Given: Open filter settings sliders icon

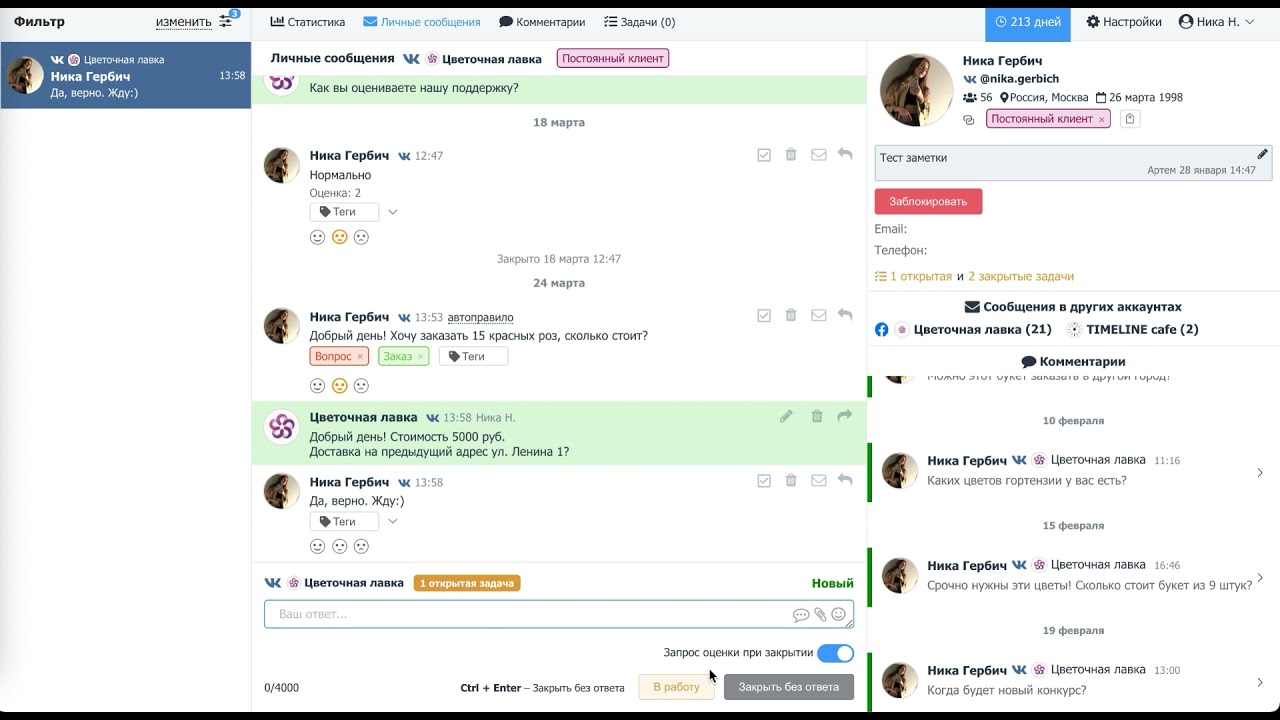Looking at the screenshot, I should (226, 22).
